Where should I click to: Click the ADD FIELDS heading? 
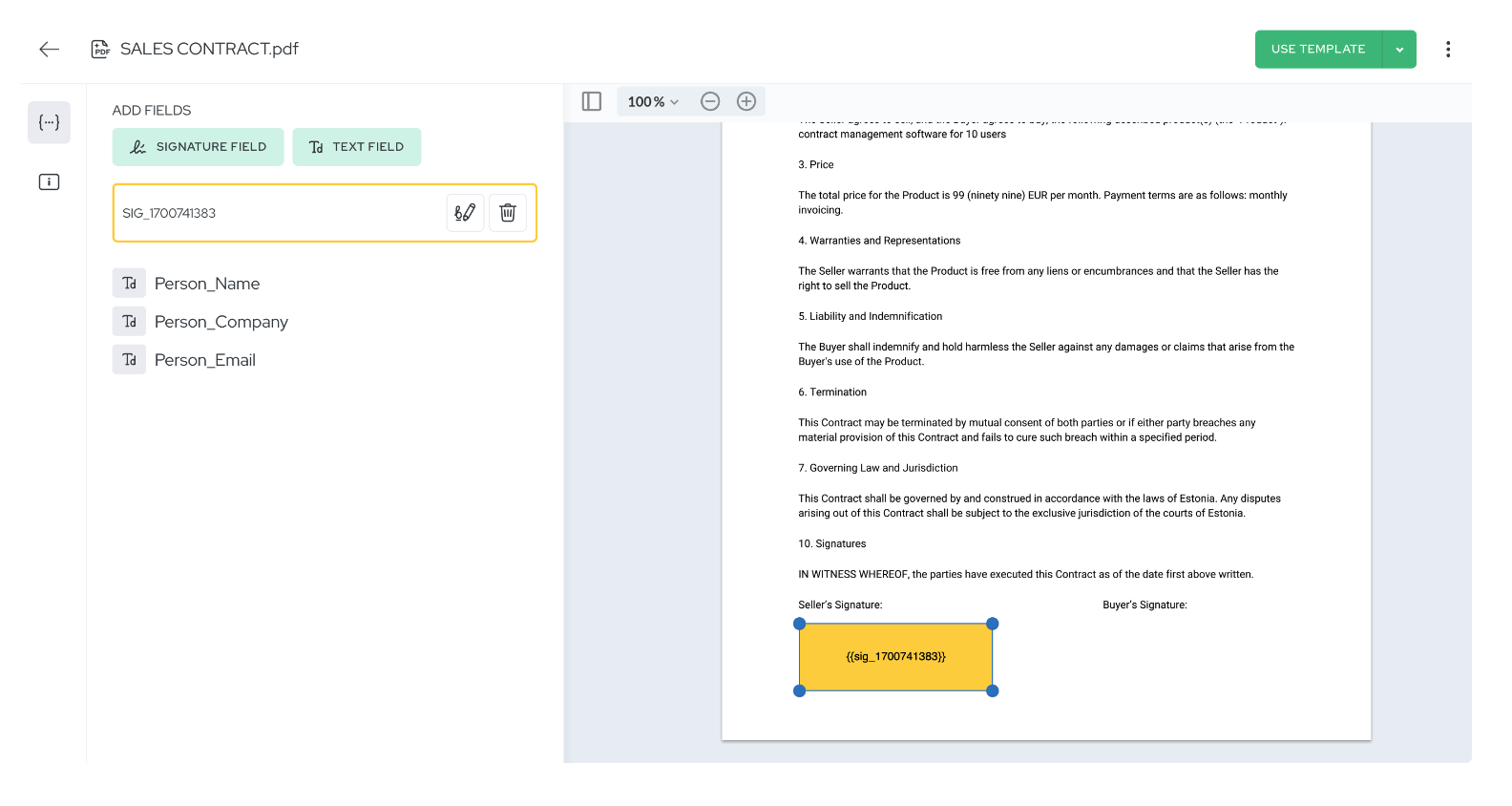tap(152, 111)
